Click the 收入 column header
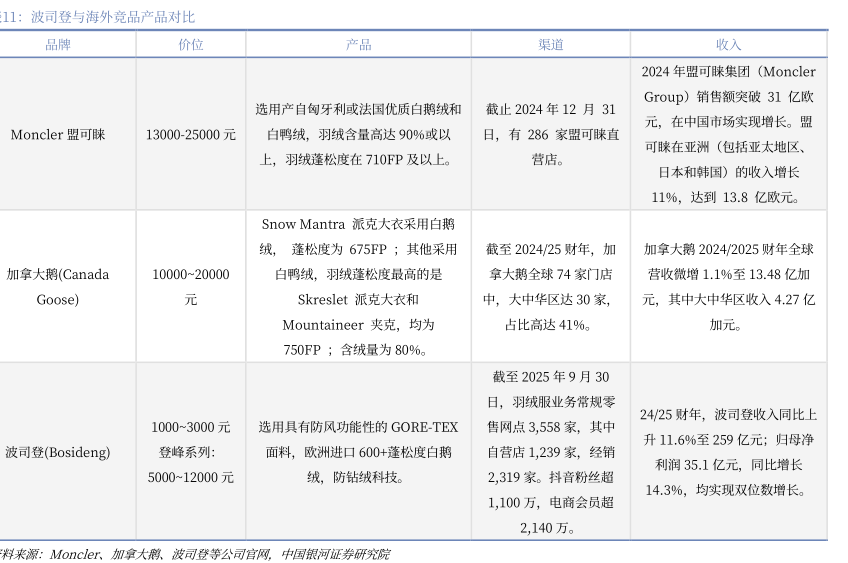 coord(728,45)
